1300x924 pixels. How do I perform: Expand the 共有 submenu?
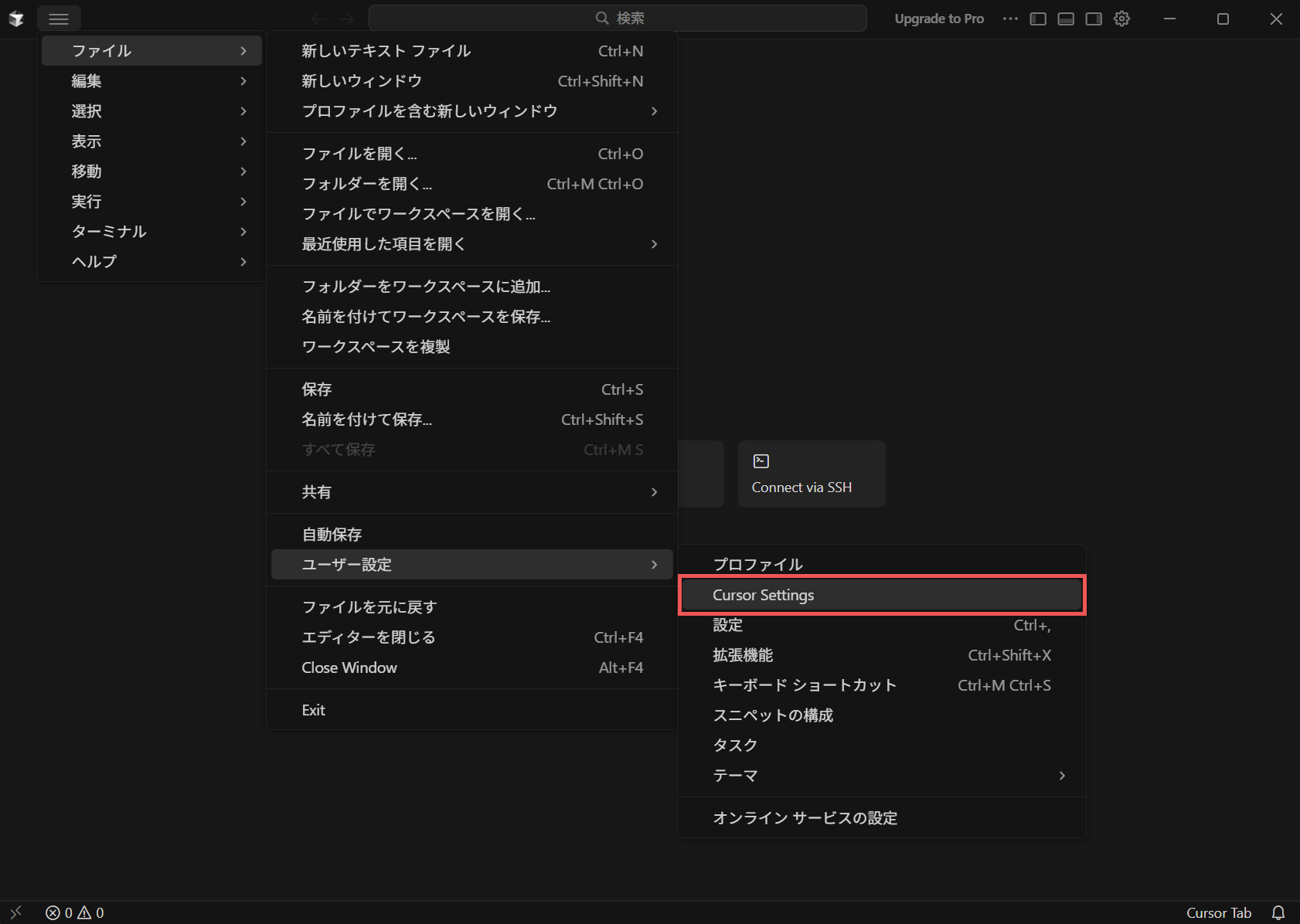point(471,492)
